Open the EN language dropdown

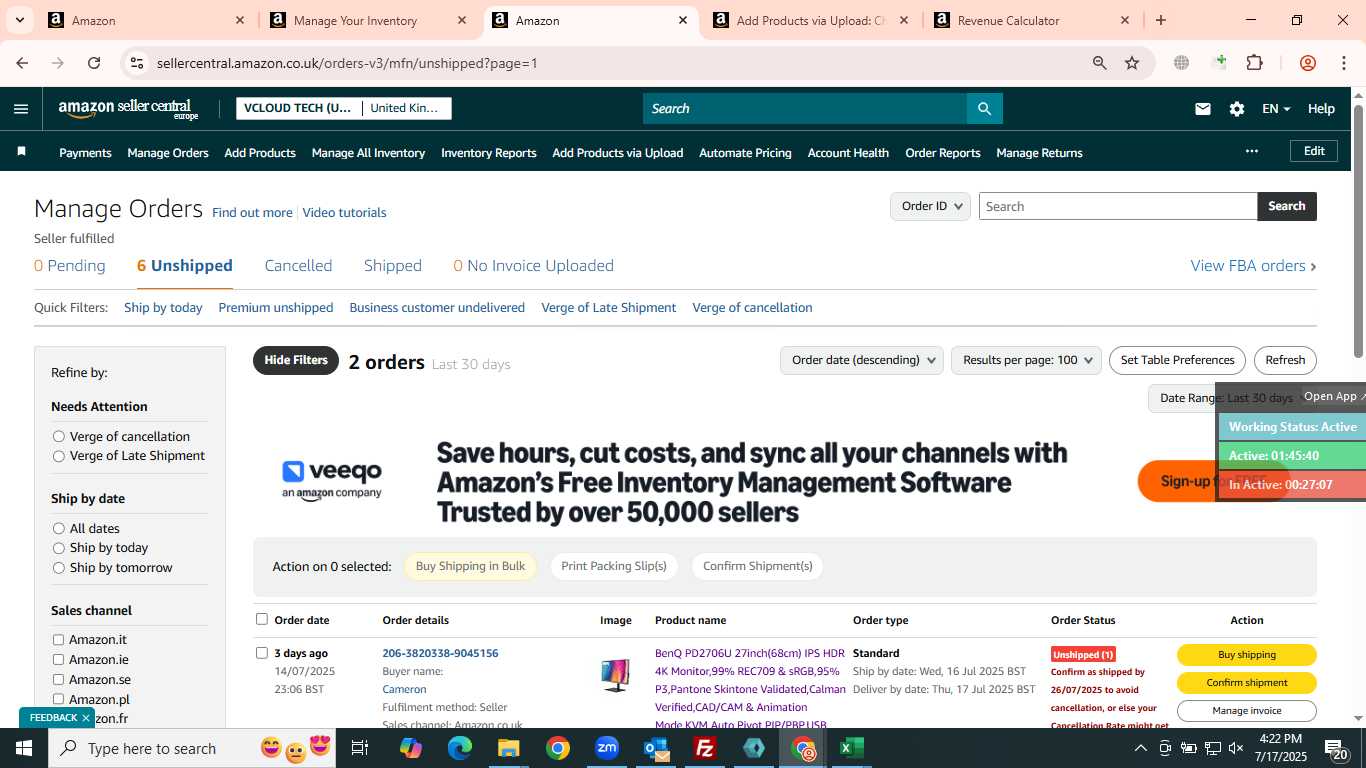1276,109
